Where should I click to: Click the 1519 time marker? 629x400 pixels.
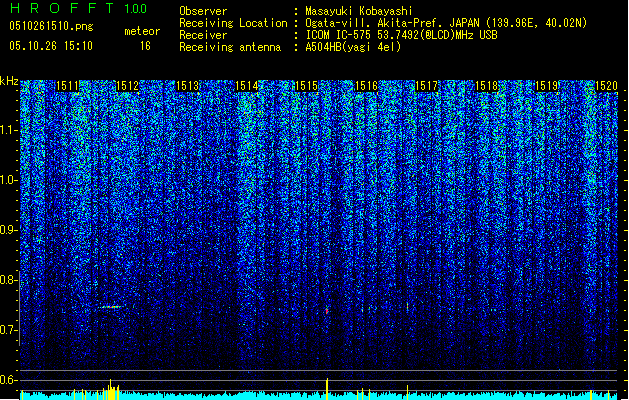point(547,86)
